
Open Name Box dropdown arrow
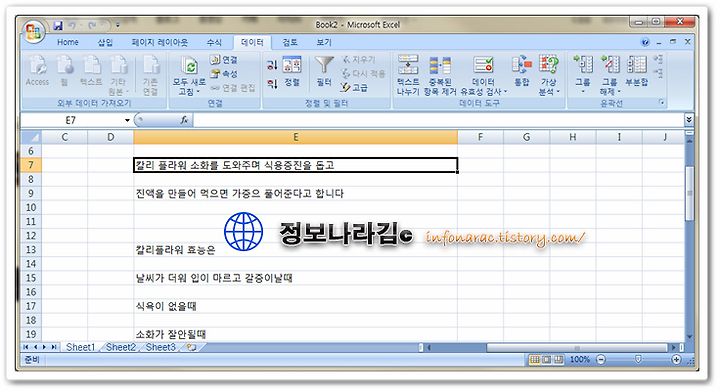[127, 120]
